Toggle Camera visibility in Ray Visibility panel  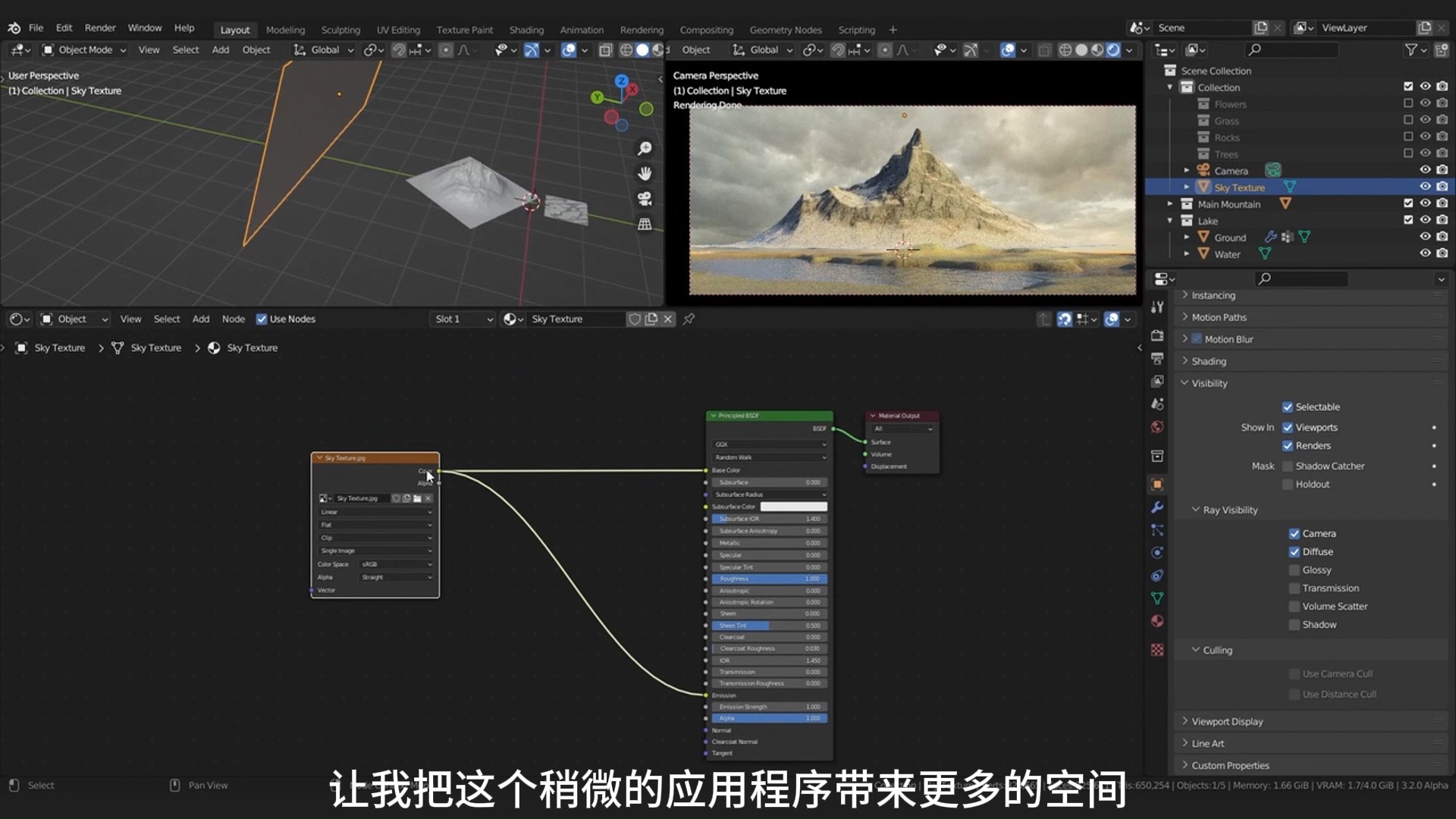click(x=1294, y=533)
